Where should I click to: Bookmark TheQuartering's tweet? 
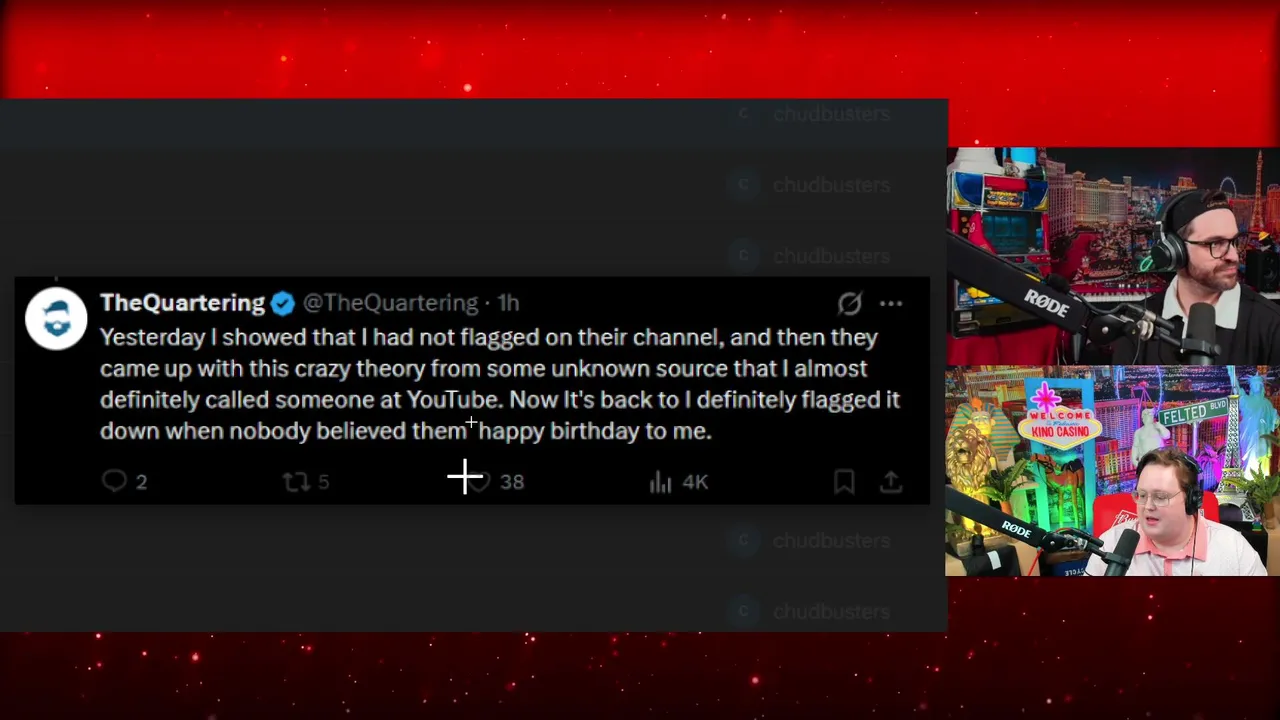(844, 482)
